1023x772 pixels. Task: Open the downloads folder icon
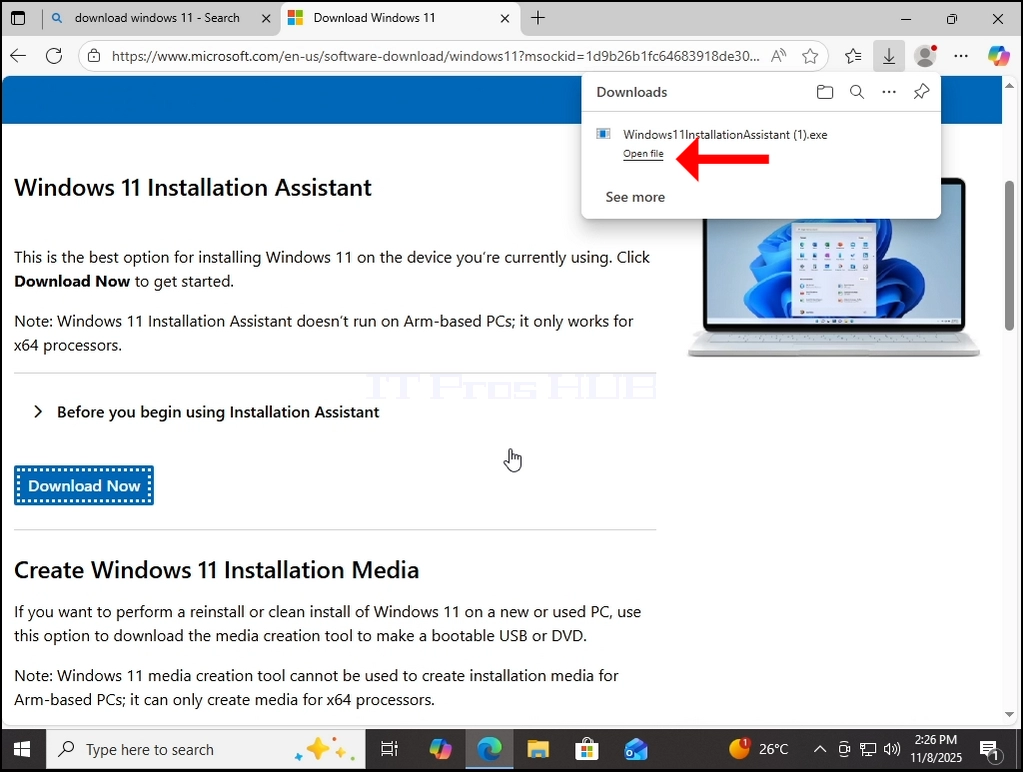825,92
